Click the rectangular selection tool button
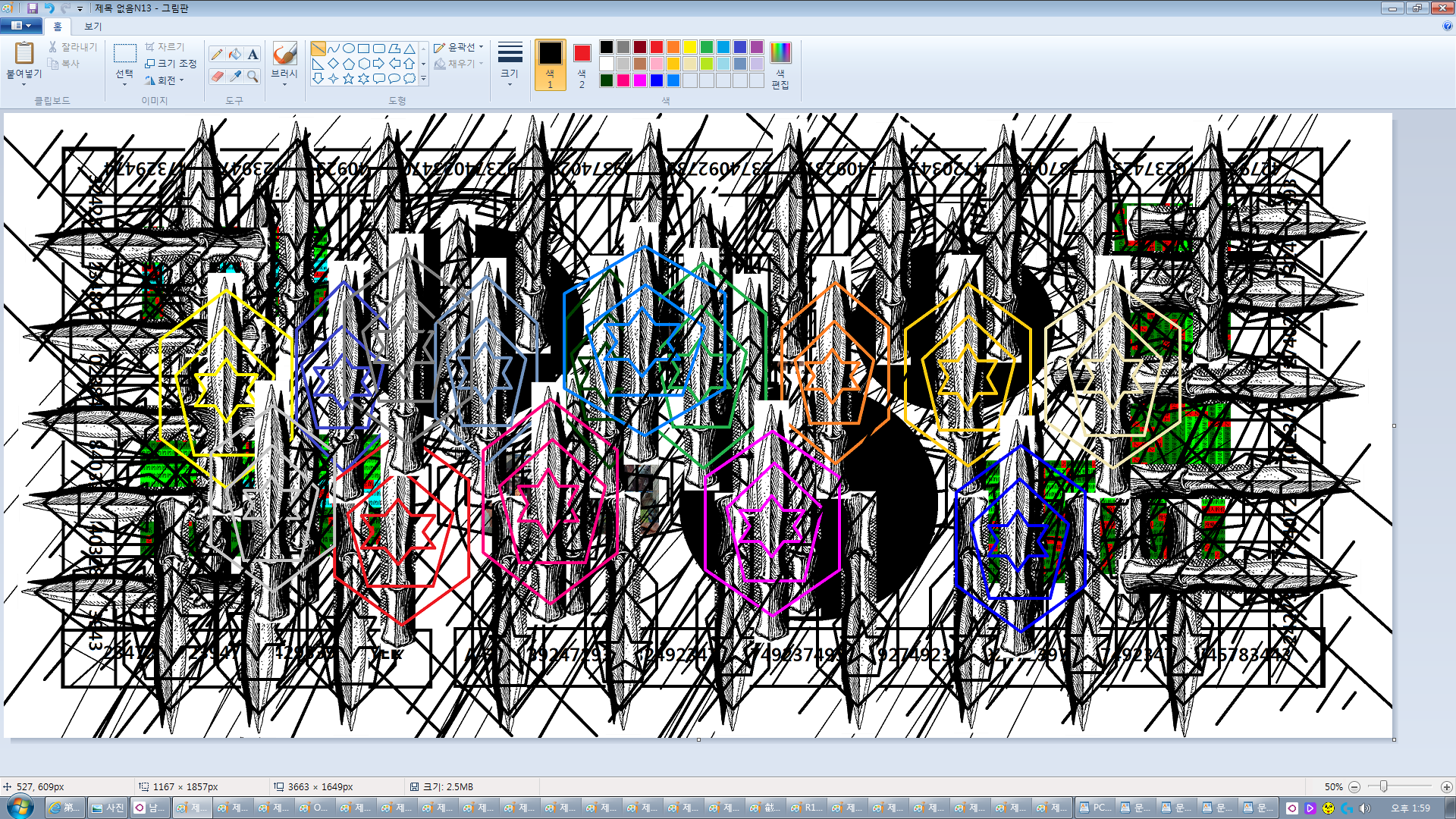Screen dimensions: 1456x819 tap(124, 53)
